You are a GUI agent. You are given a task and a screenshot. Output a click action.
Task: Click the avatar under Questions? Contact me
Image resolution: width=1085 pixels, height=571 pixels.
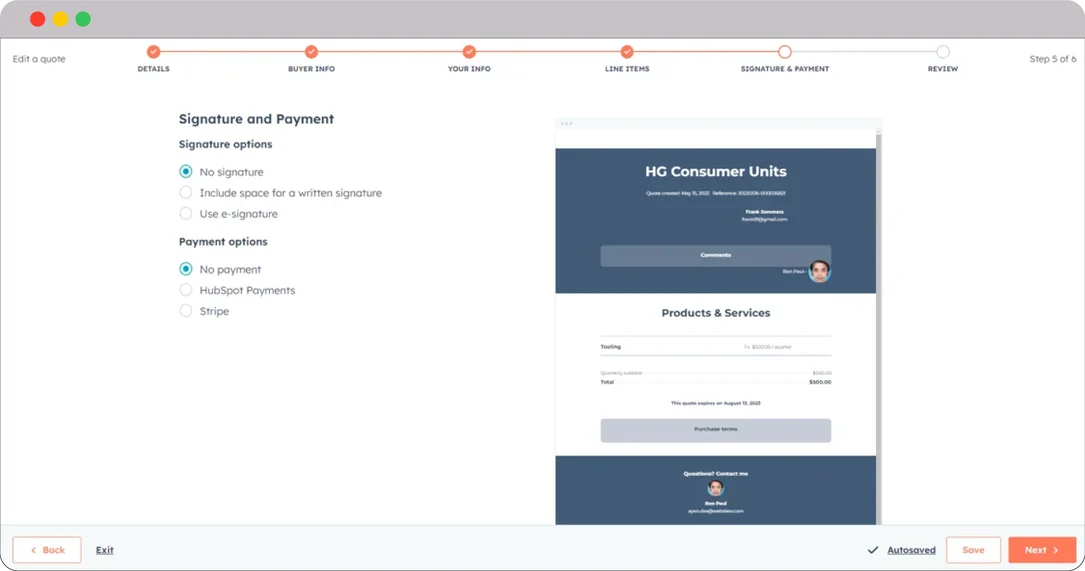[715, 488]
